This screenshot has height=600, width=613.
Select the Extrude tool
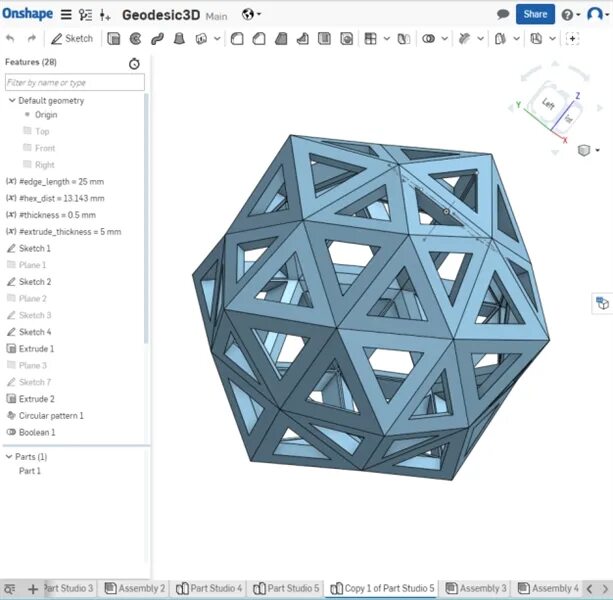113,39
